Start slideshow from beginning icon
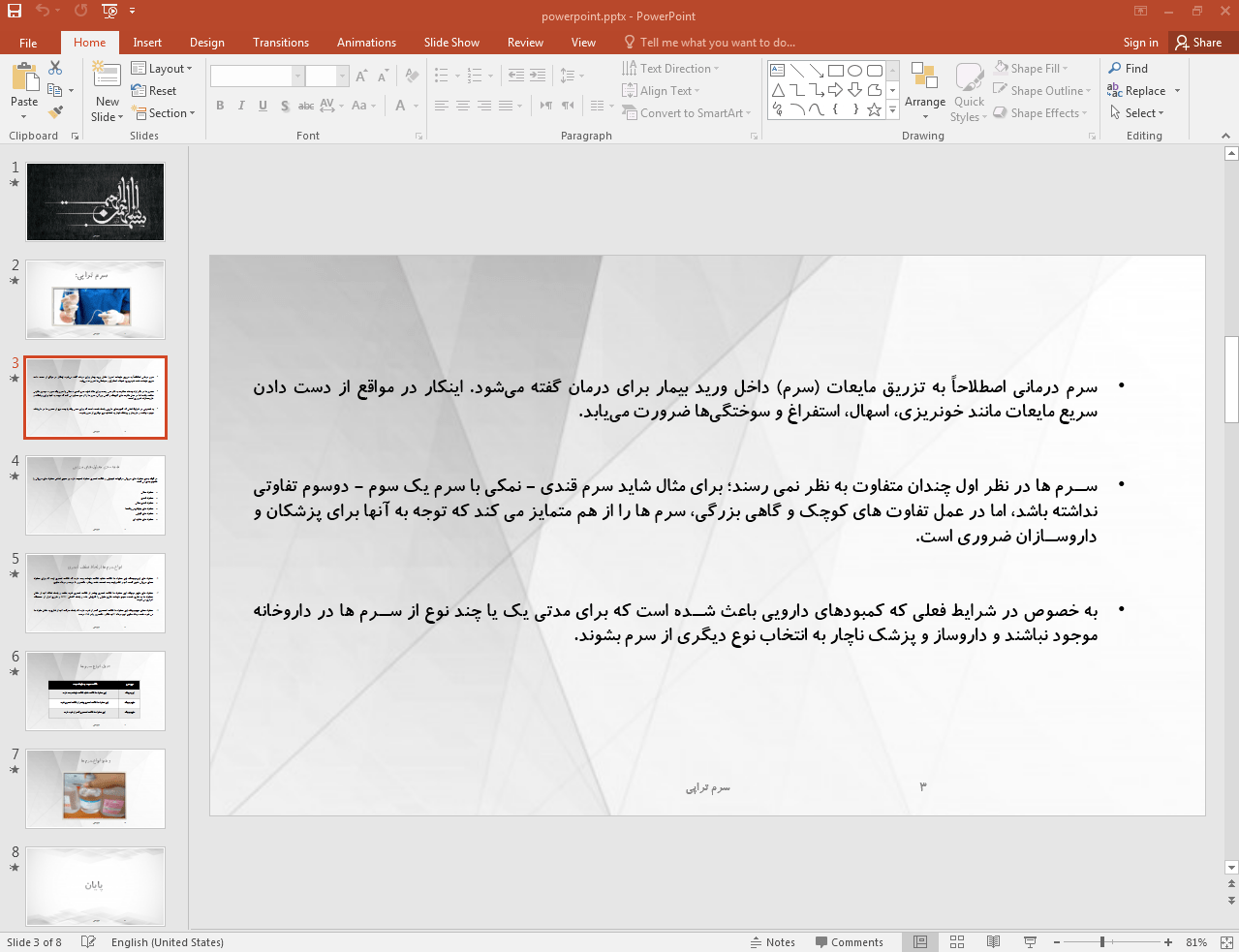Viewport: 1239px width, 952px height. (x=109, y=12)
